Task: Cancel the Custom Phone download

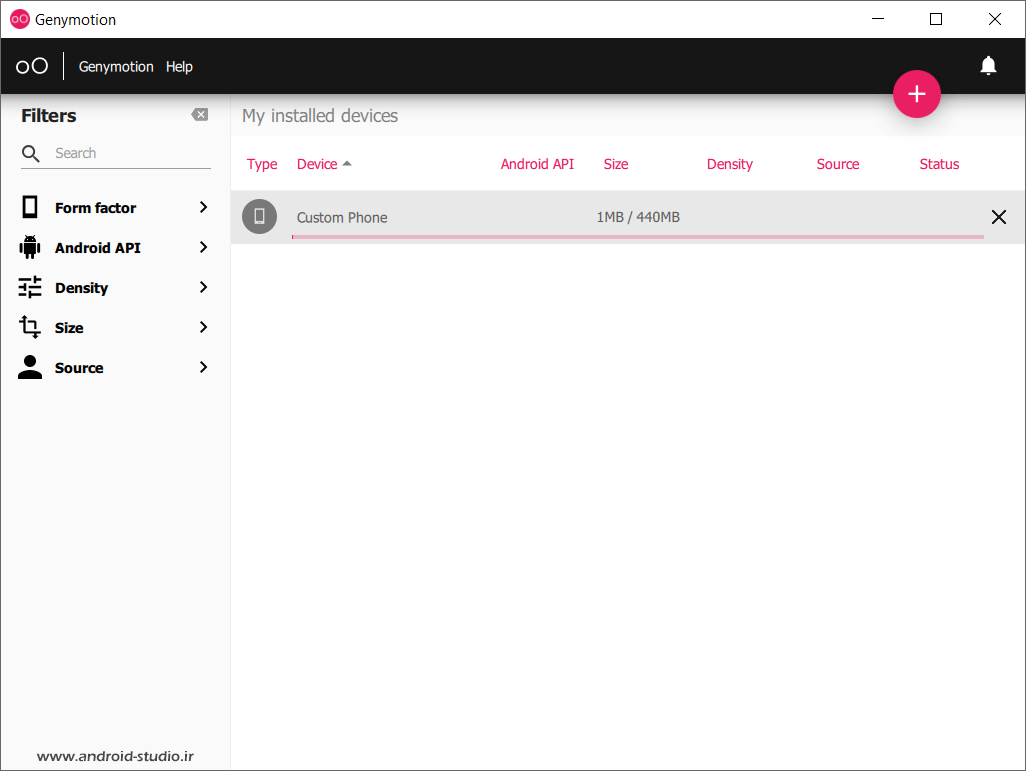Action: coord(998,217)
